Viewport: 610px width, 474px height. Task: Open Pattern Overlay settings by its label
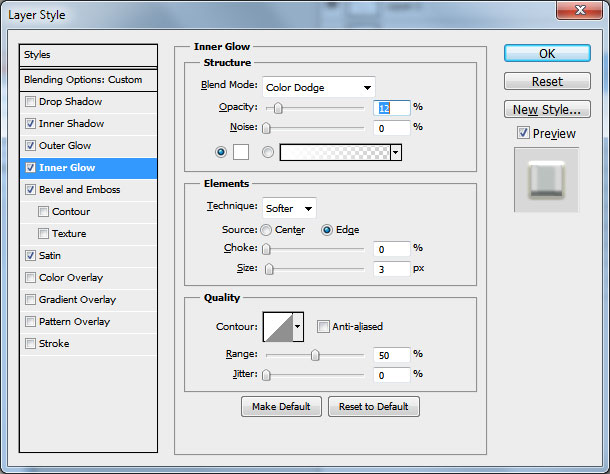(74, 322)
